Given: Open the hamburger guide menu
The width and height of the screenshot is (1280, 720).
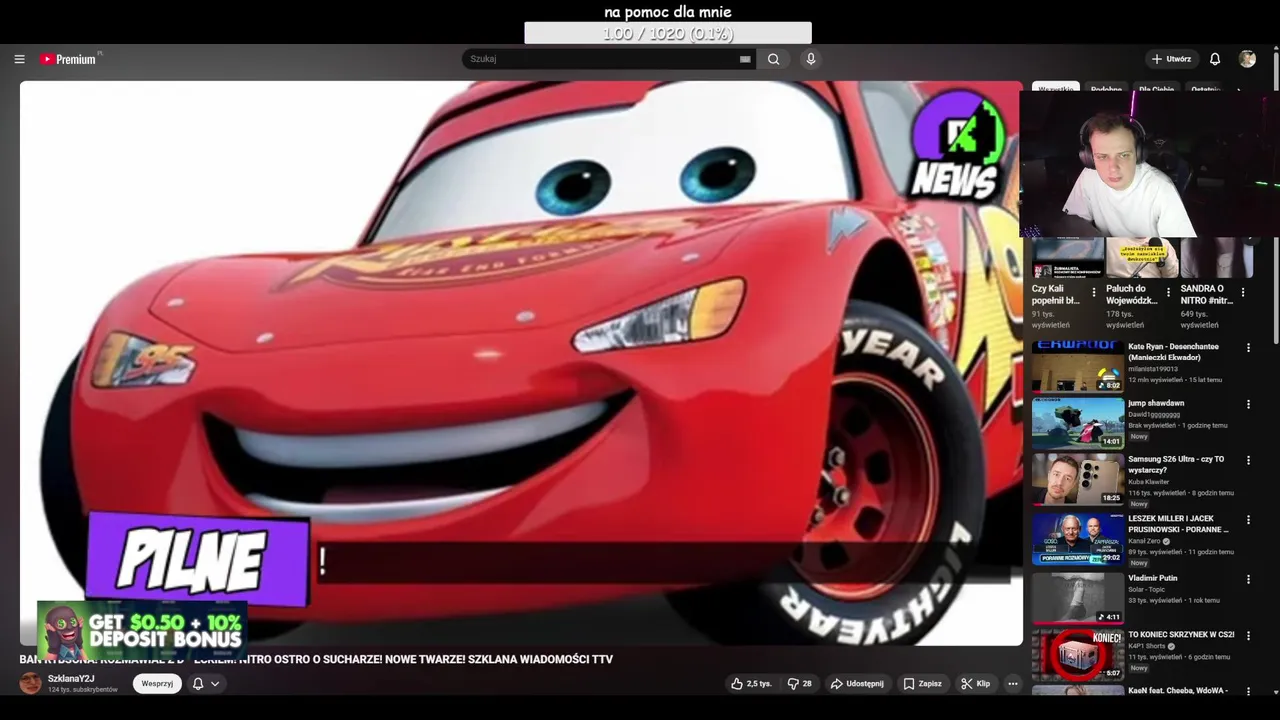Looking at the screenshot, I should (19, 59).
